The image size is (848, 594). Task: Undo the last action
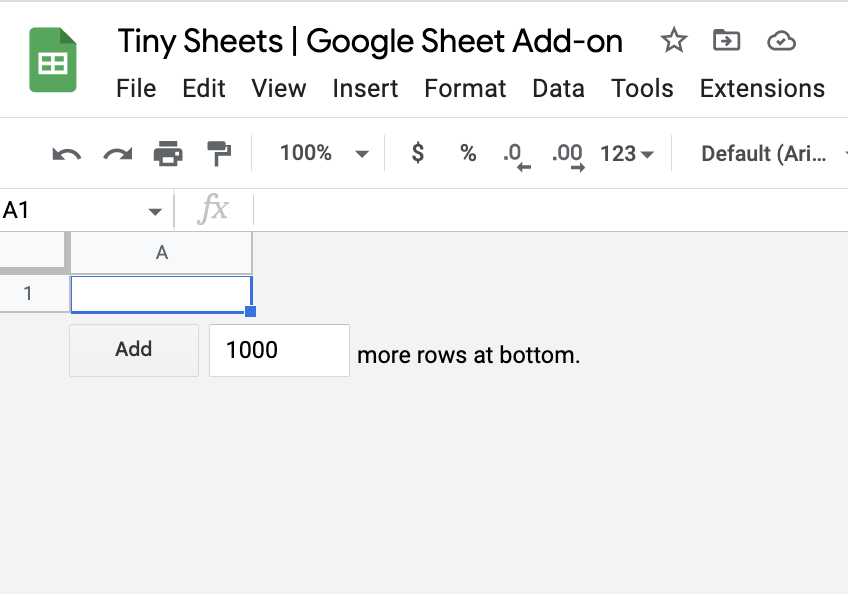tap(67, 154)
